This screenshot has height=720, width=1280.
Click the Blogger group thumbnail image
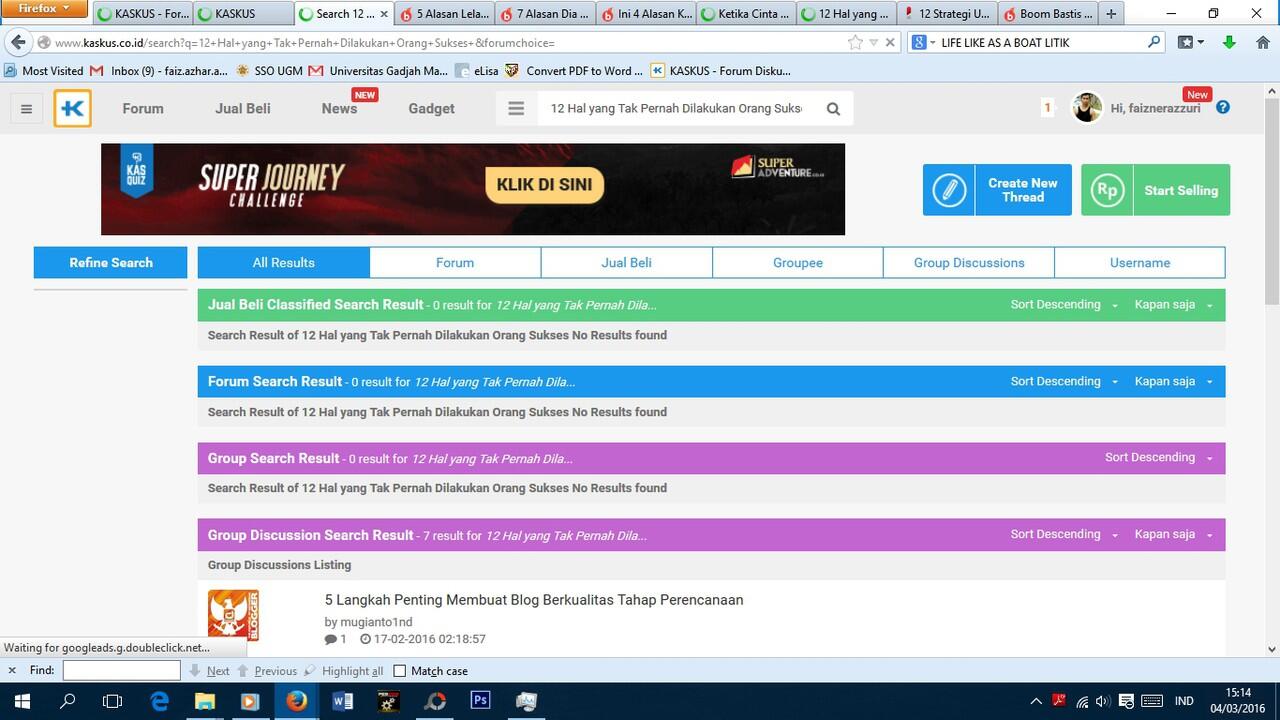point(233,615)
